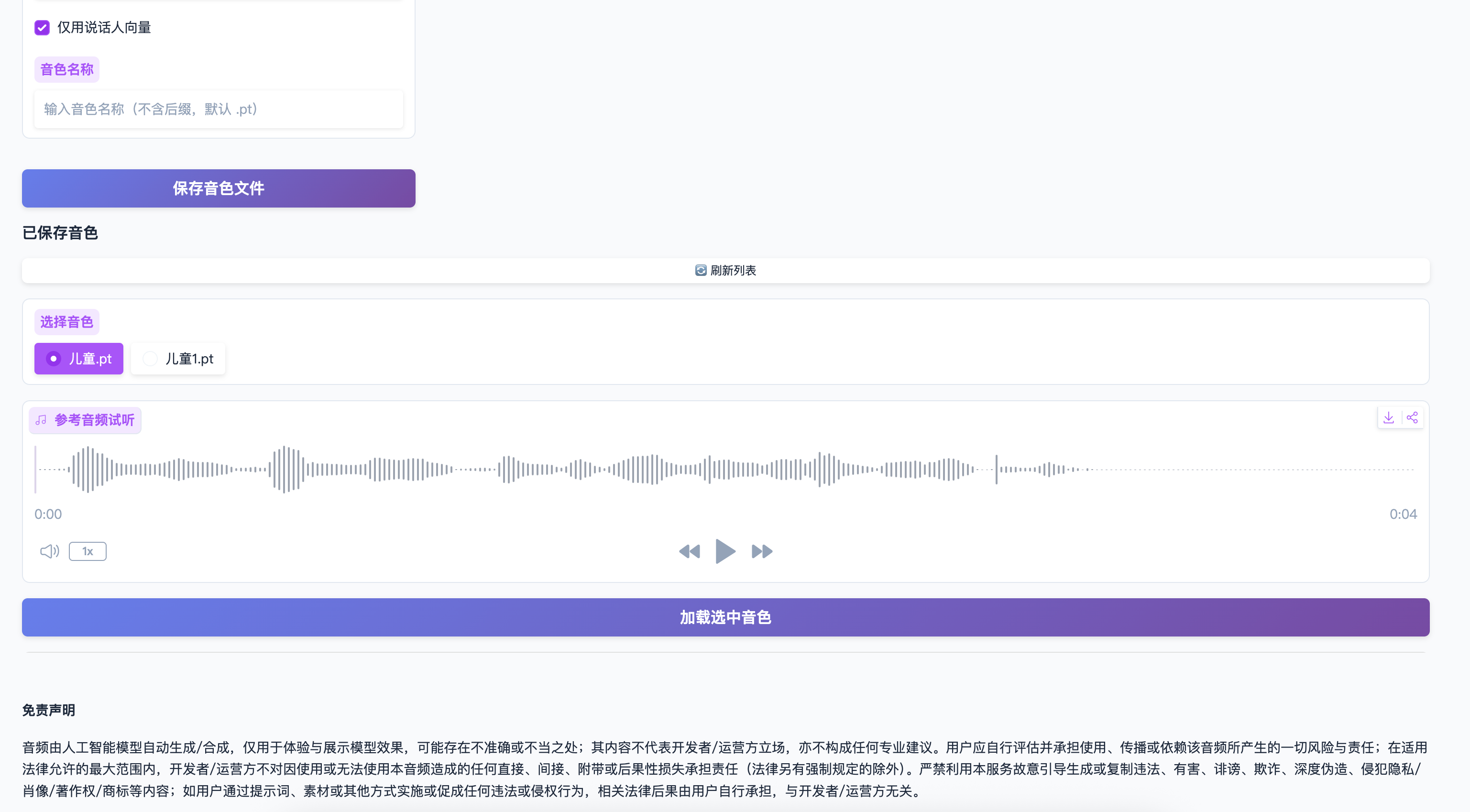Uncheck the 仅用说话人向量 checkbox
1470x812 pixels.
[42, 27]
